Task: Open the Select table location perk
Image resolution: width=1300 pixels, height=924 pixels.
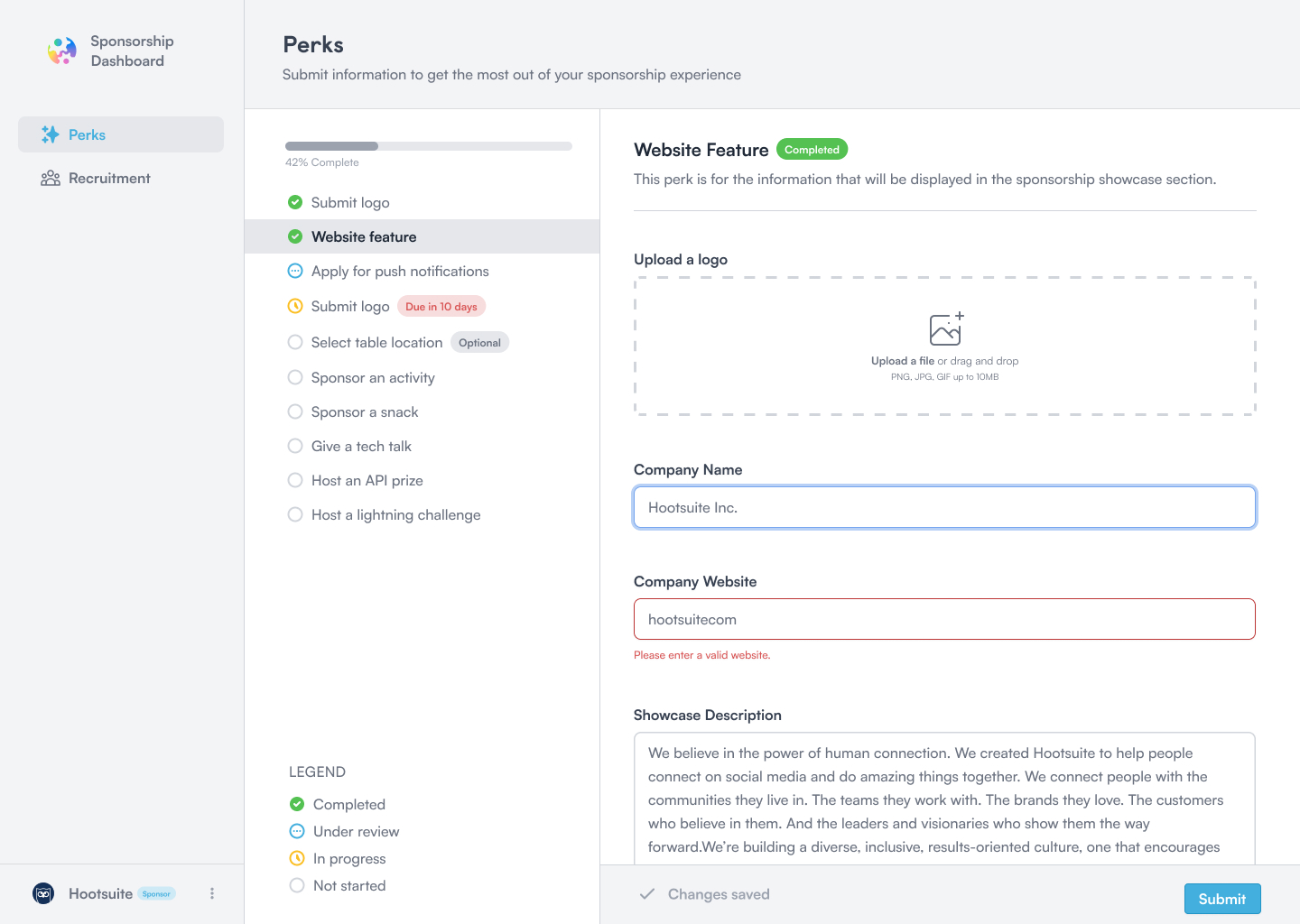Action: [x=376, y=342]
